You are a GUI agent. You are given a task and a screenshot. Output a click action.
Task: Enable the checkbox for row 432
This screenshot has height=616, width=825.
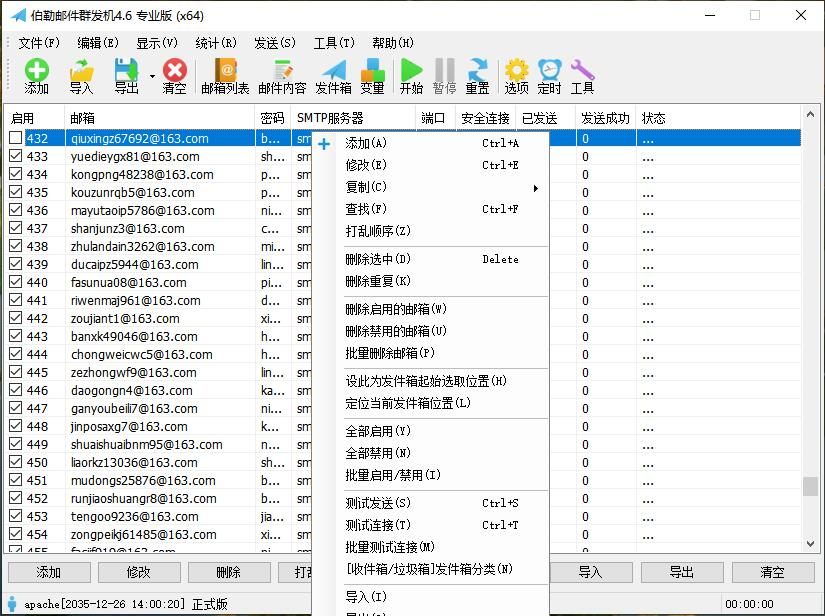tap(16, 139)
